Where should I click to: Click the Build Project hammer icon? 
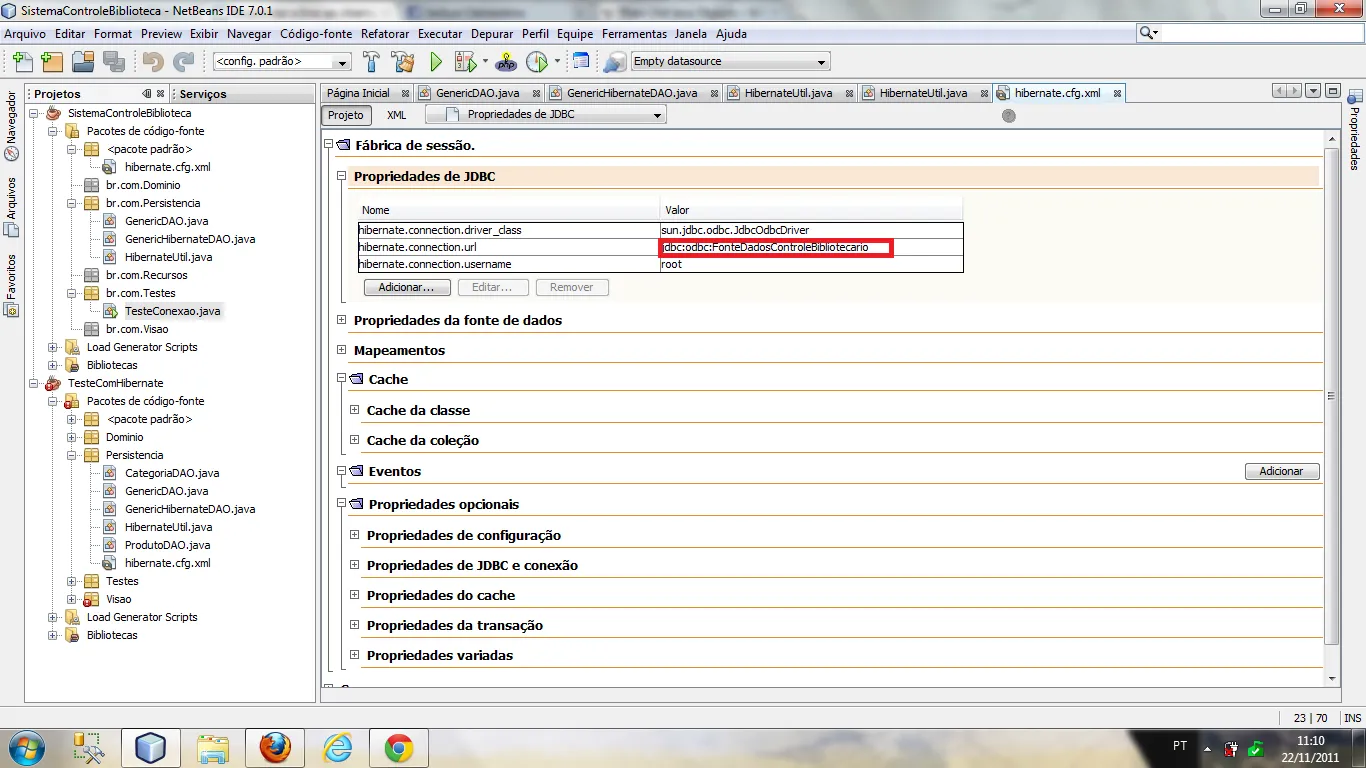[x=371, y=62]
